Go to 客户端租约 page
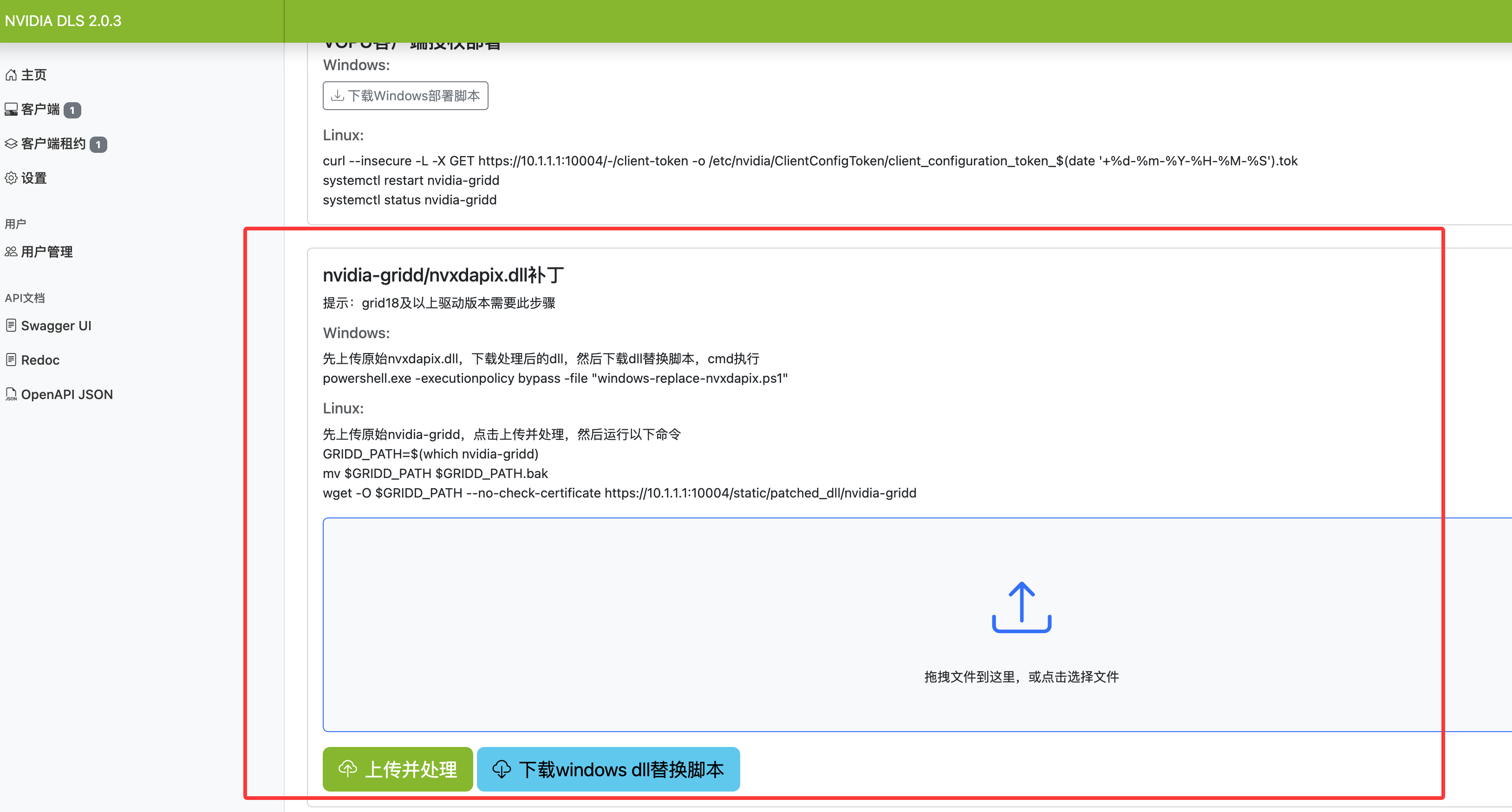 tap(53, 144)
